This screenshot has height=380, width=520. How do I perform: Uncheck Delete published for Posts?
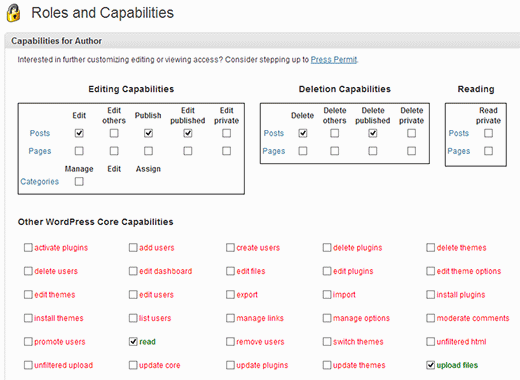[x=373, y=133]
